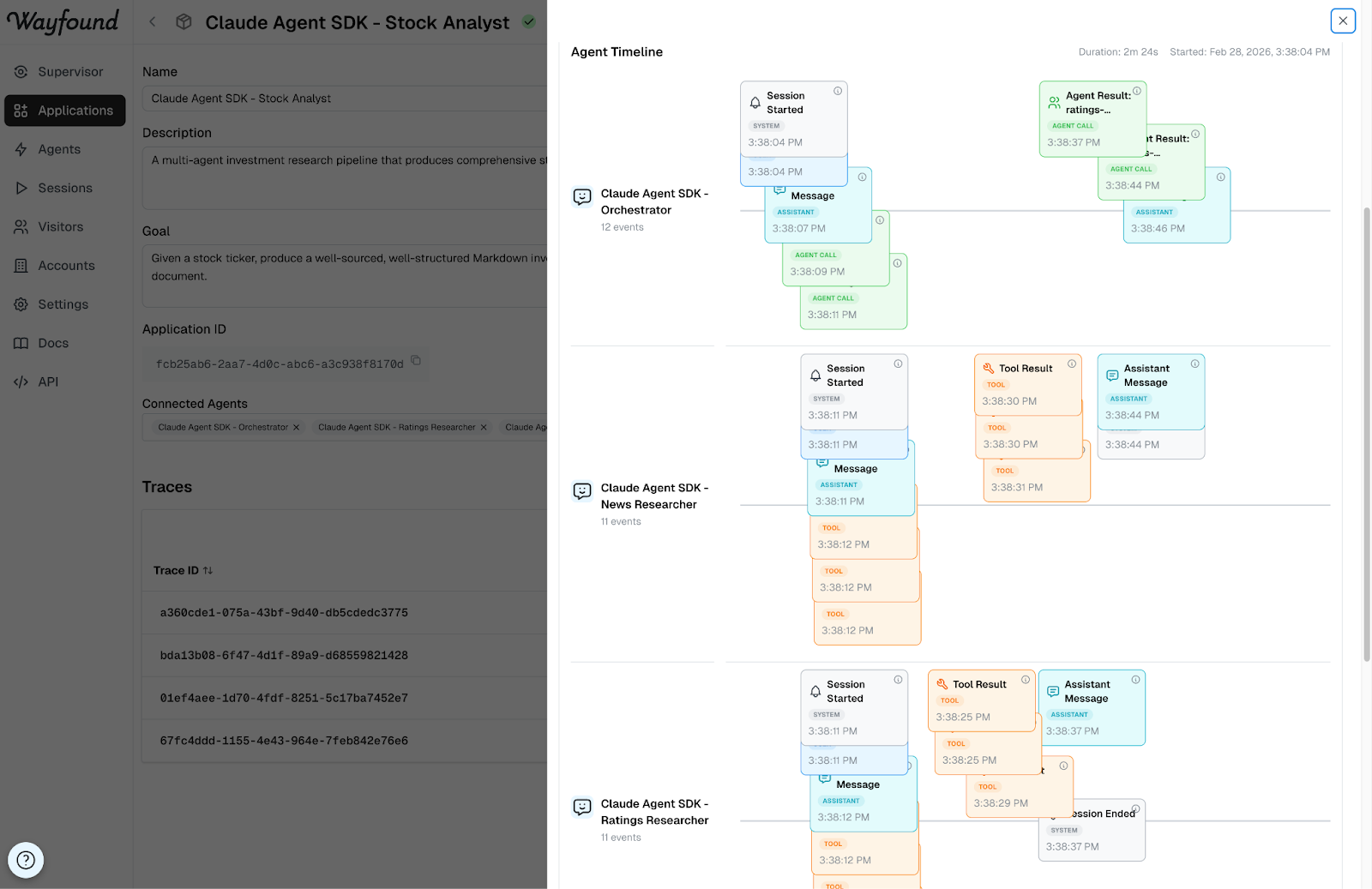Click the Wayfound logo
Screen dimensions: 1372x889
point(63,21)
